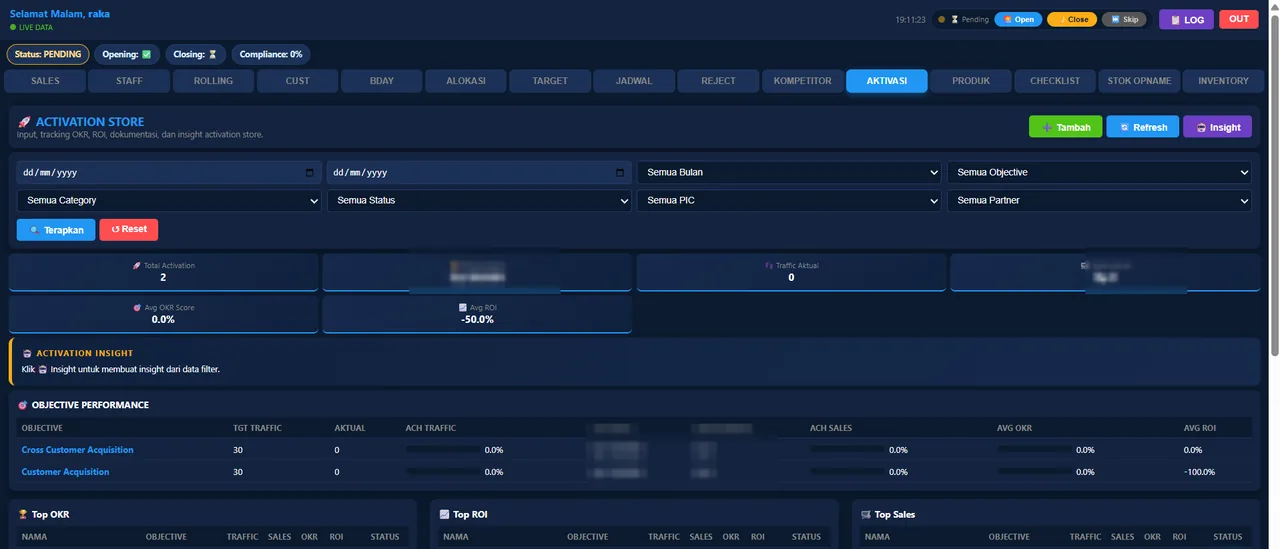This screenshot has width=1280, height=549.
Task: Open the STOK OPNAME tab
Action: click(x=1139, y=81)
